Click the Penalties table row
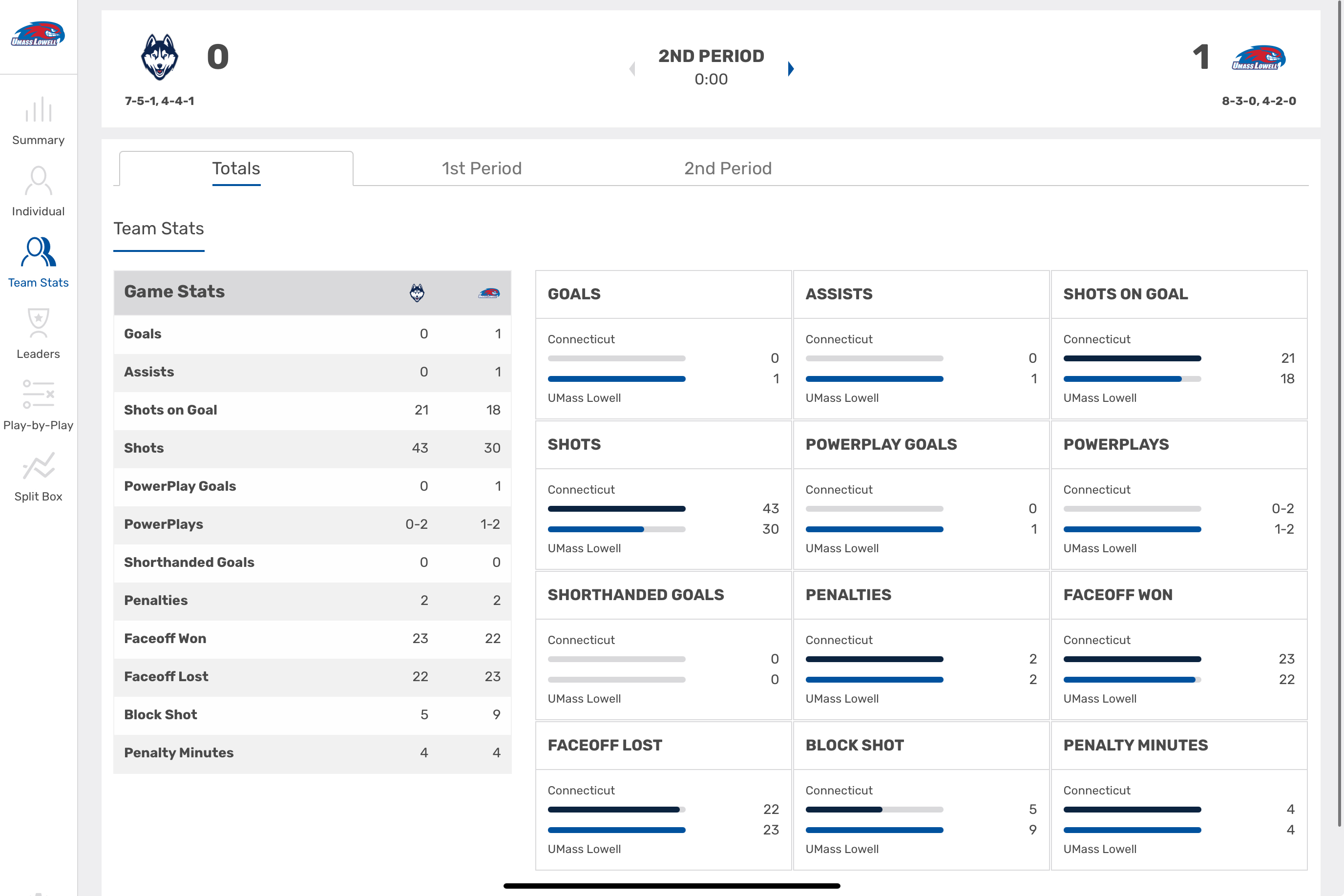The height and width of the screenshot is (896, 1344). click(313, 601)
